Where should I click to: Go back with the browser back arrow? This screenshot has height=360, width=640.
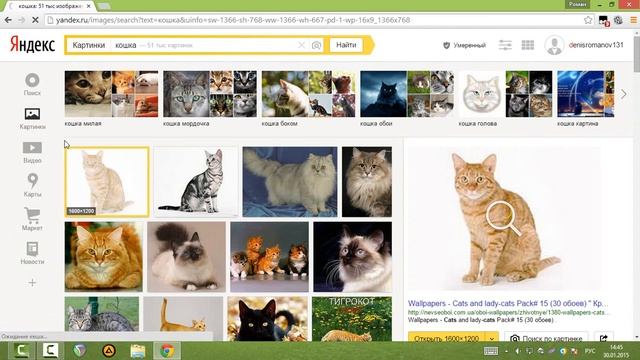8,20
